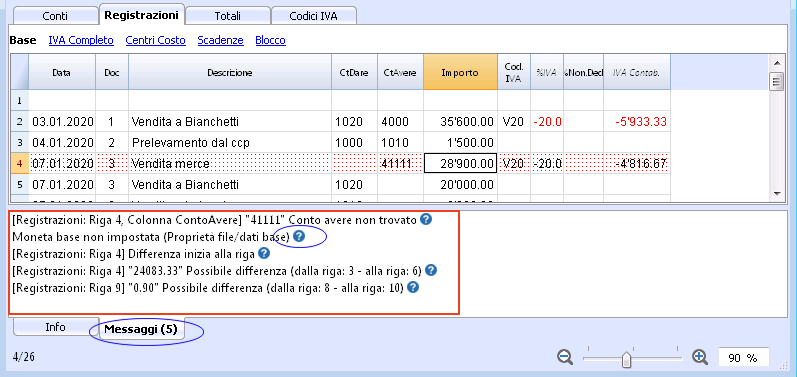This screenshot has width=797, height=377.
Task: Select row header number 2
Action: click(20, 122)
